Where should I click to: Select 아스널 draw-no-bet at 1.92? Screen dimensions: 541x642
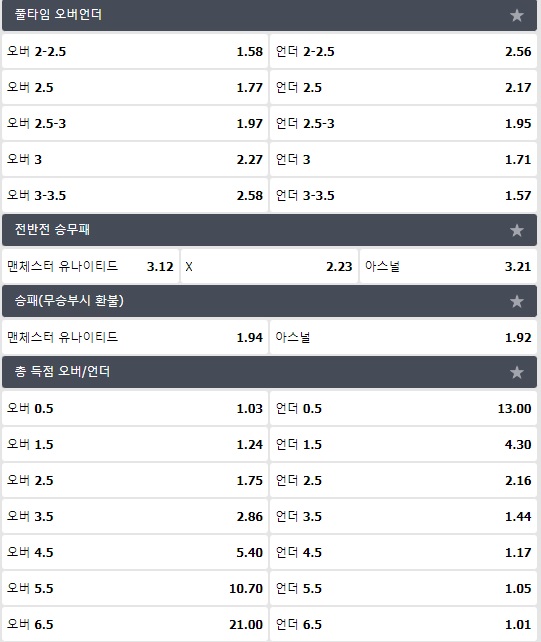403,337
